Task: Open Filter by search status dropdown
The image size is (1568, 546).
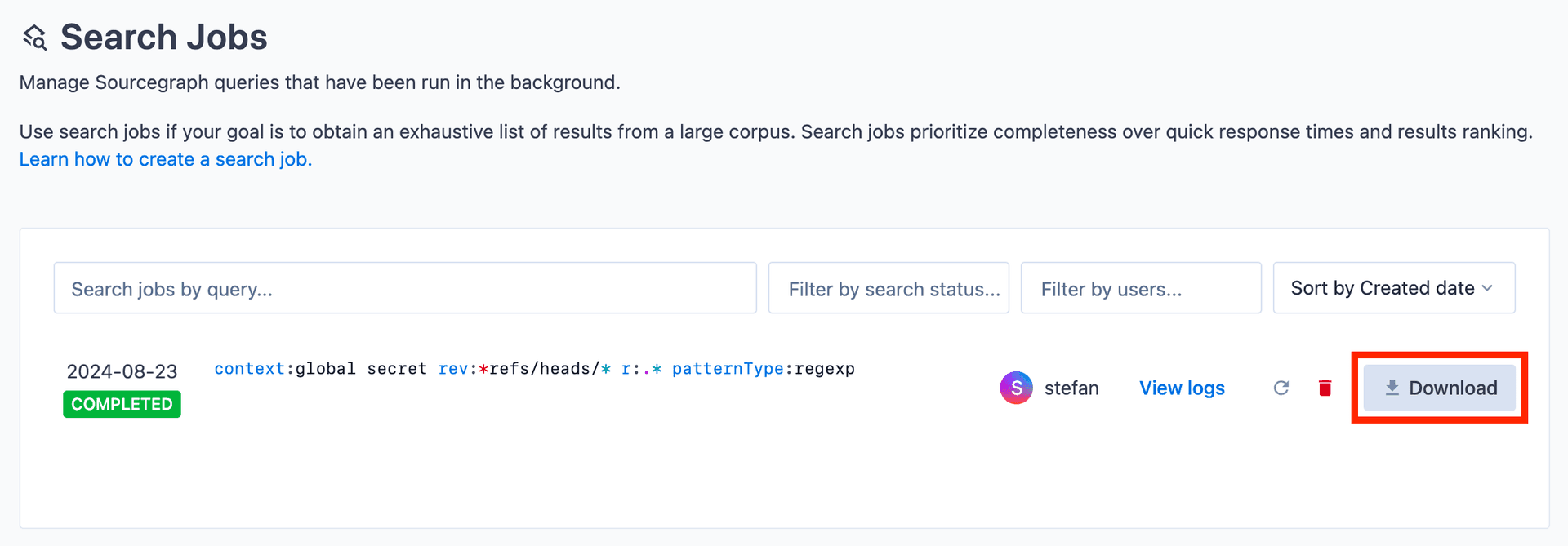Action: point(889,288)
